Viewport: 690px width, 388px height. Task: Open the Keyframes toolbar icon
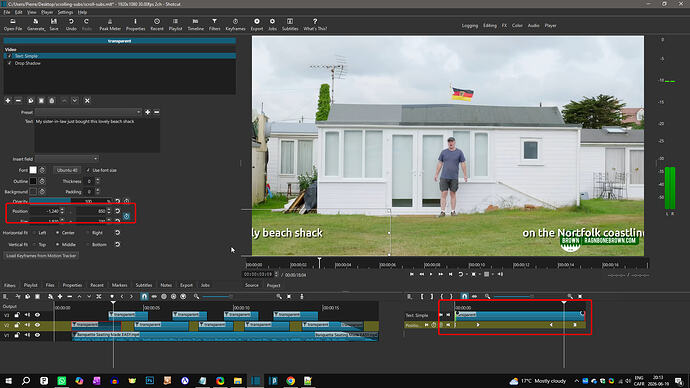(x=235, y=25)
